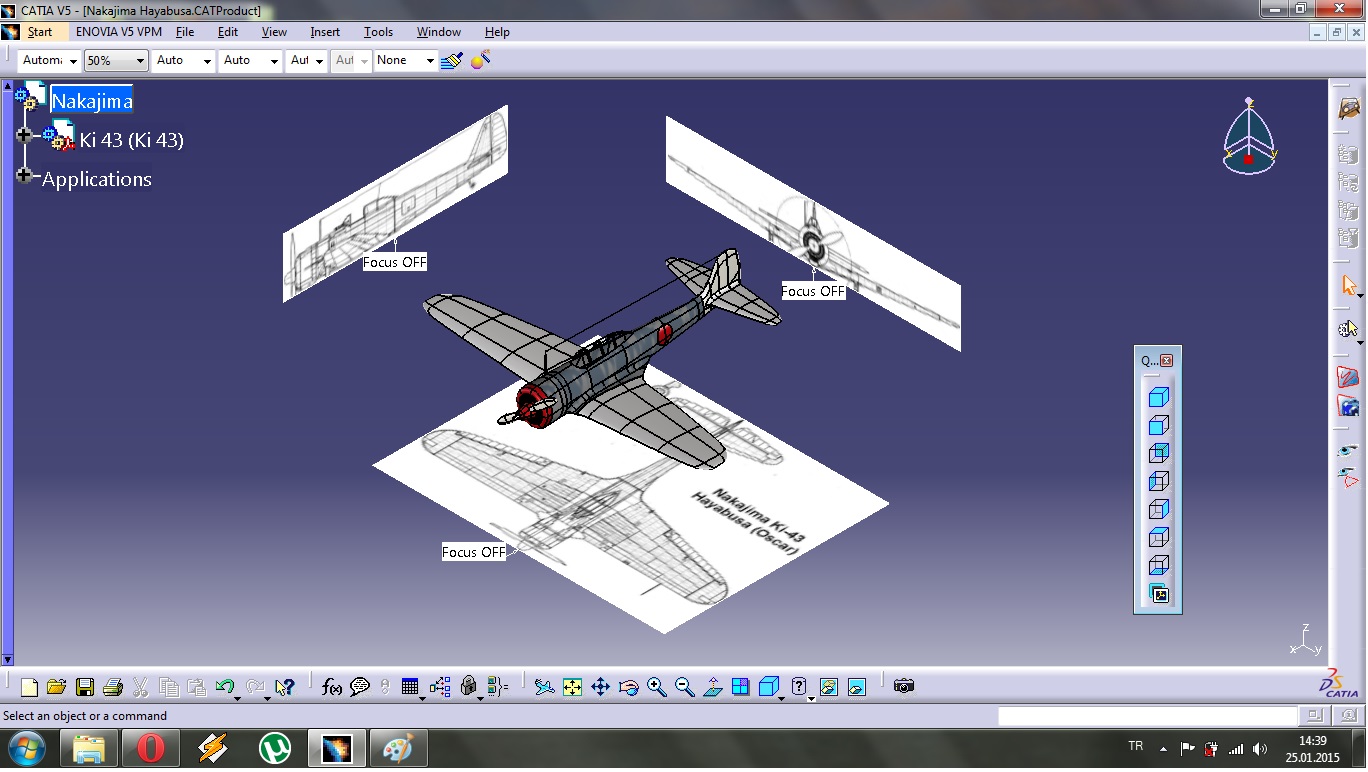Open uTorrent from the Windows taskbar
Screen dimensions: 1368x772
point(275,748)
